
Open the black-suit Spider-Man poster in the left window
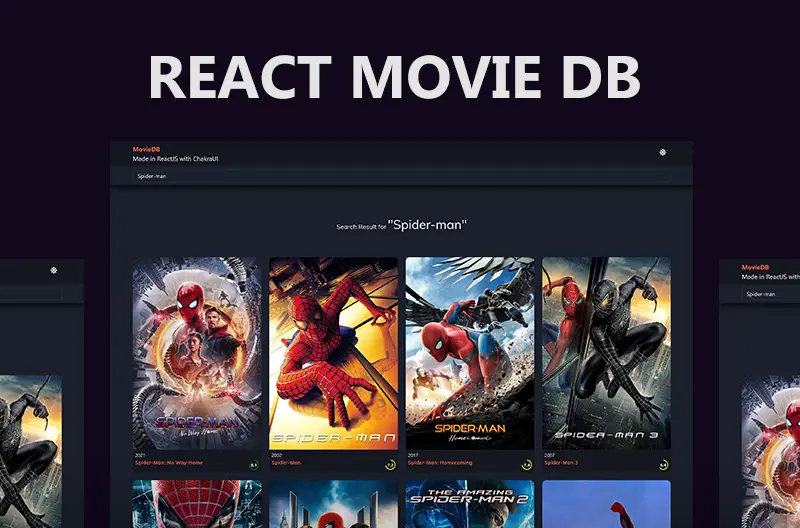(31, 452)
